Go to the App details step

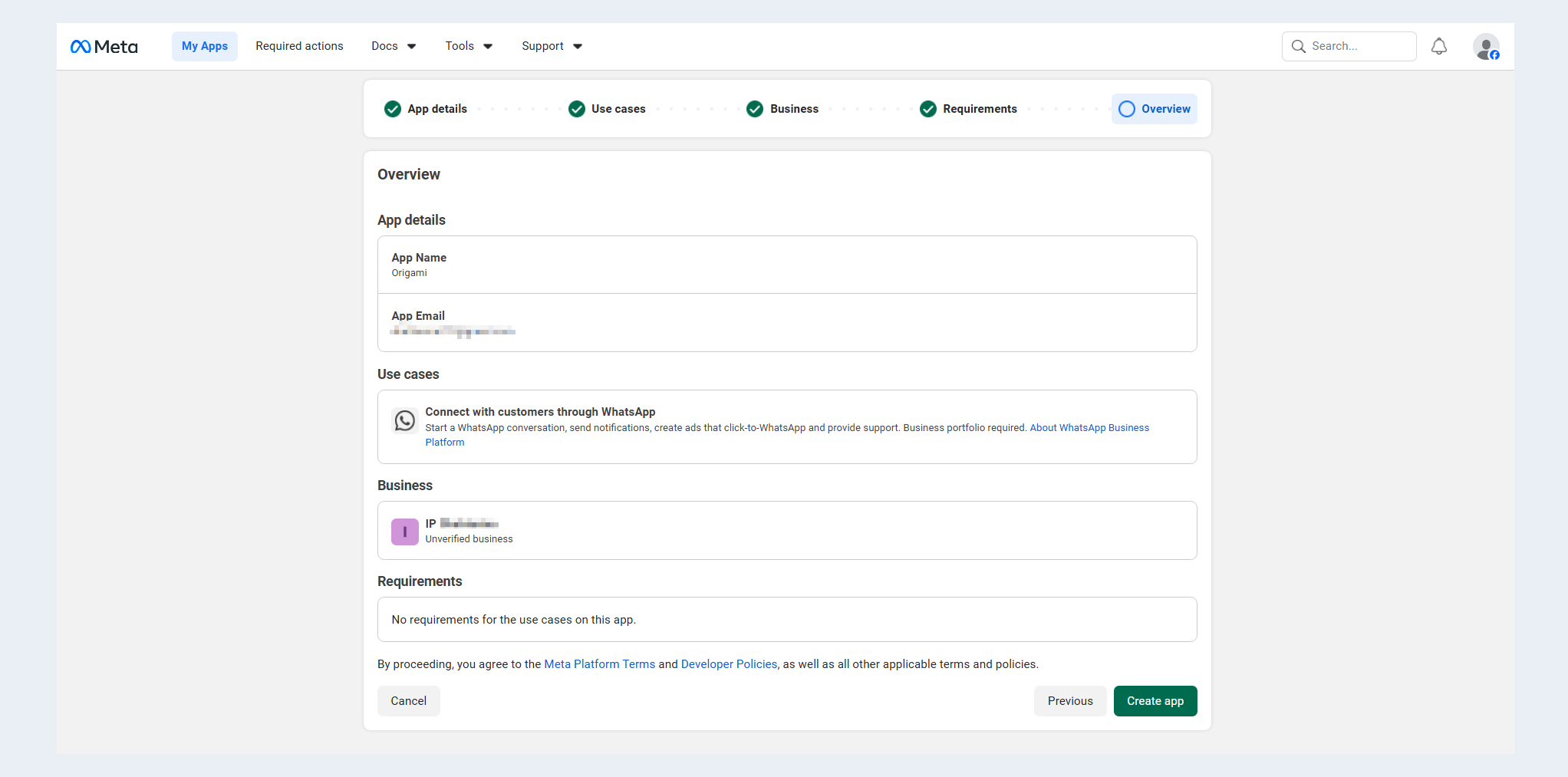[x=437, y=109]
